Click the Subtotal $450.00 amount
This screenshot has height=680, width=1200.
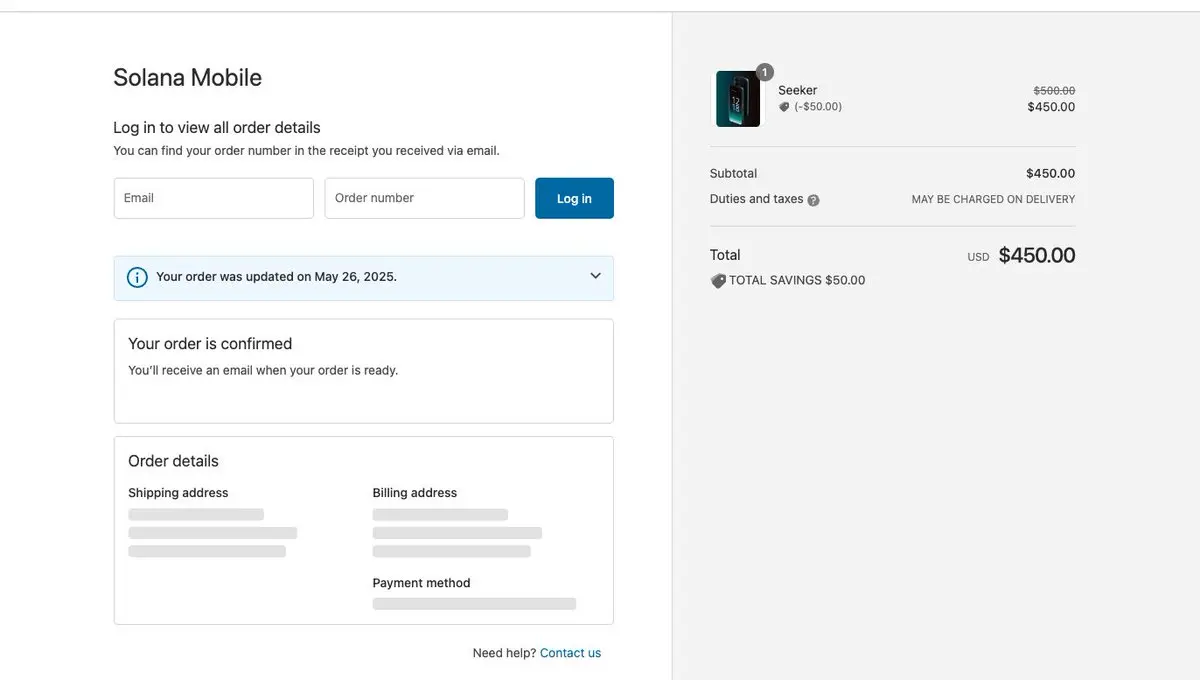(1050, 173)
